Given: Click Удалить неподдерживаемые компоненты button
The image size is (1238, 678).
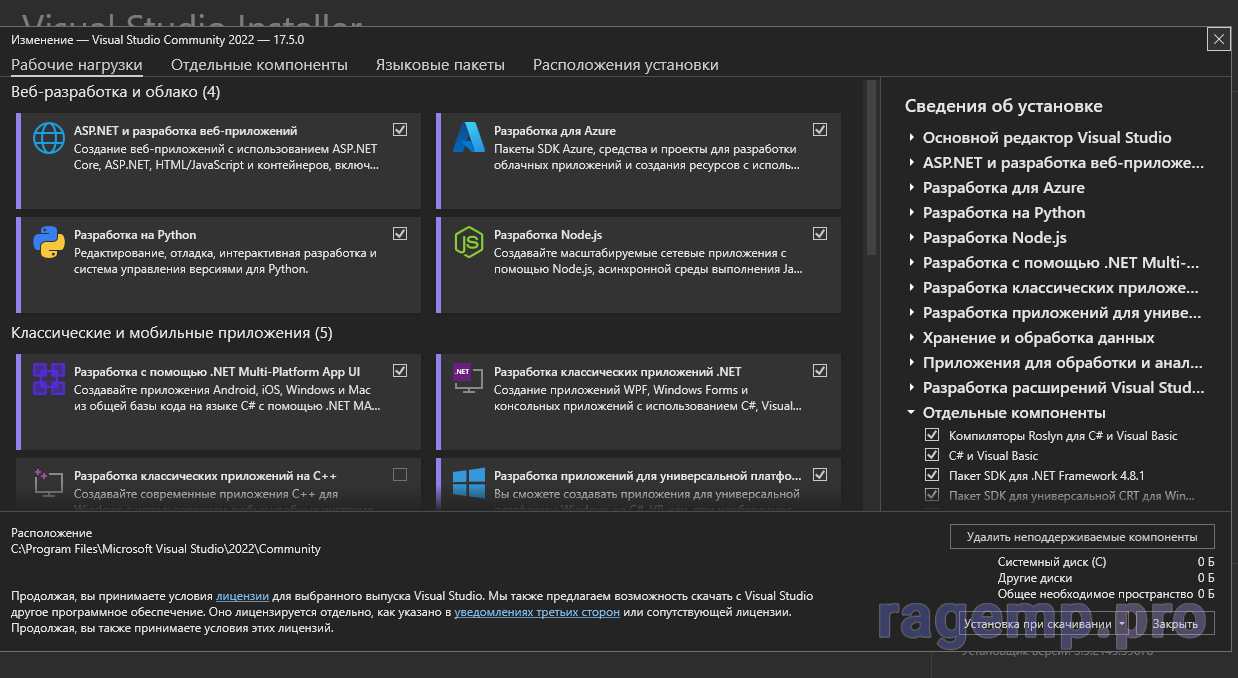Looking at the screenshot, I should pyautogui.click(x=1082, y=536).
